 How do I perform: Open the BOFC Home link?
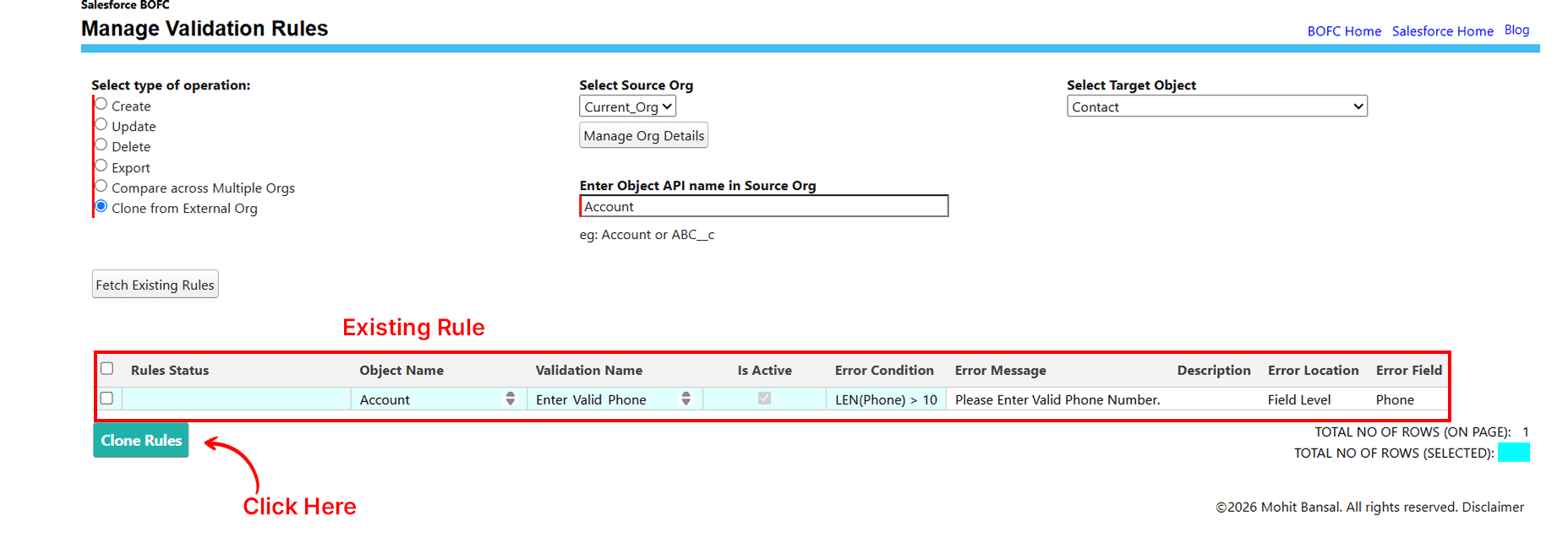coord(1344,31)
